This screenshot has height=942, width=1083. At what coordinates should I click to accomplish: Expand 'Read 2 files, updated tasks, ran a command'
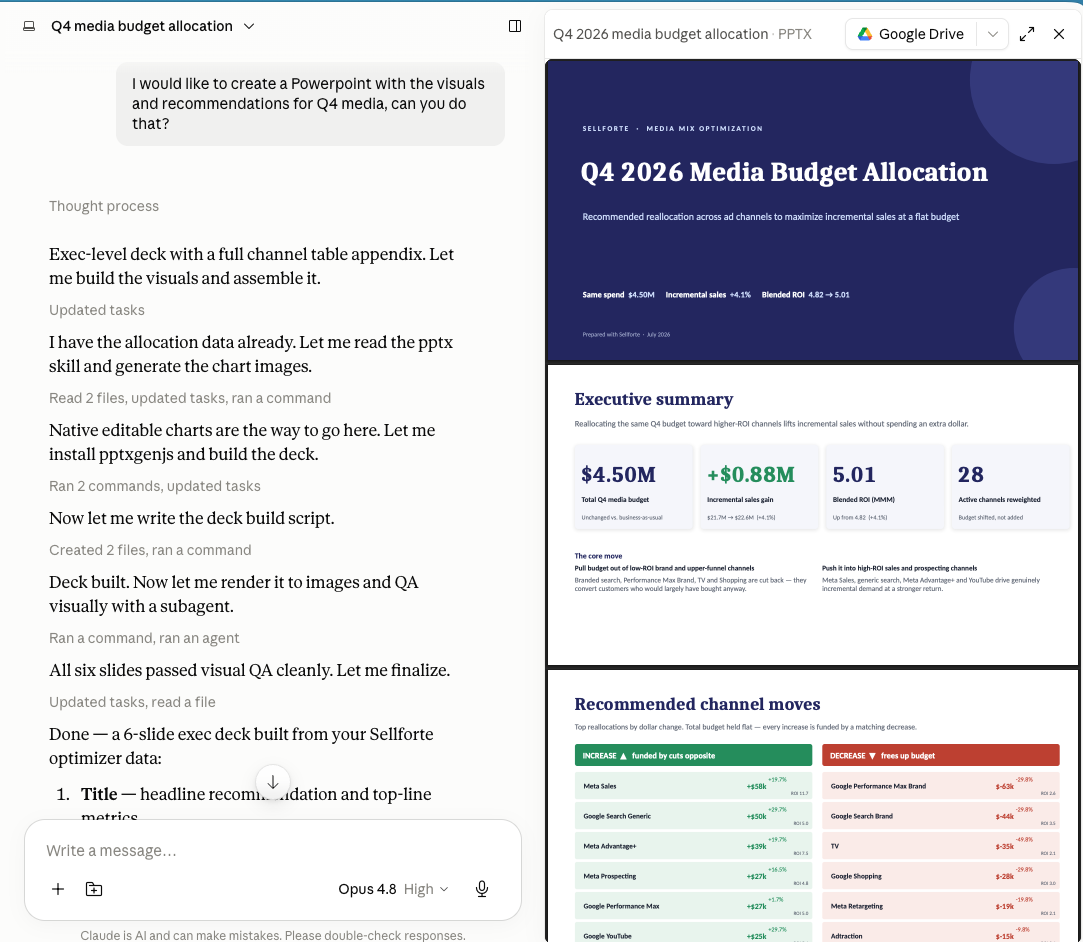[x=190, y=398]
